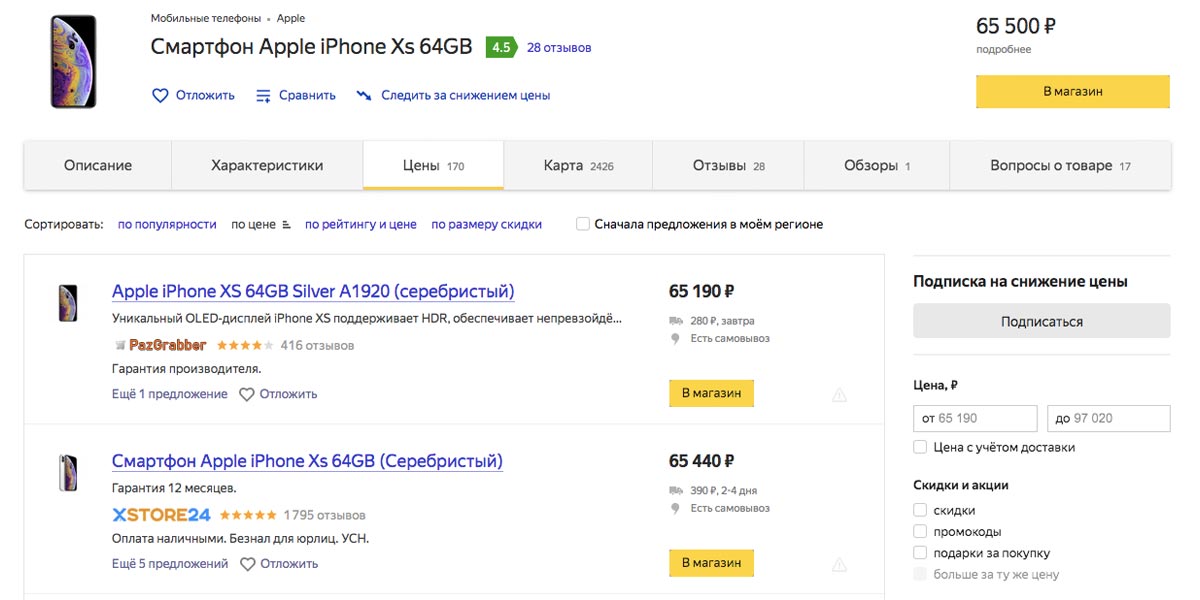Click the подробнее link under the price
The height and width of the screenshot is (600, 1200).
pyautogui.click(x=1003, y=49)
